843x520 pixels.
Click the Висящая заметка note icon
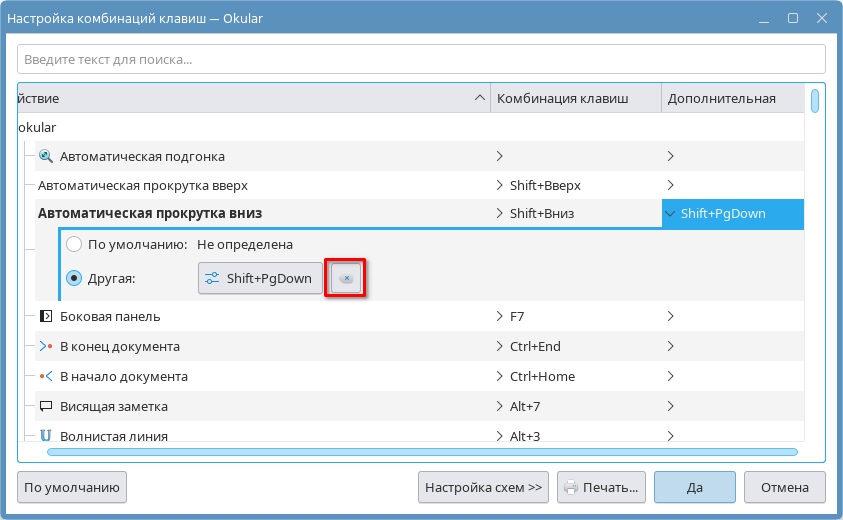coord(45,406)
